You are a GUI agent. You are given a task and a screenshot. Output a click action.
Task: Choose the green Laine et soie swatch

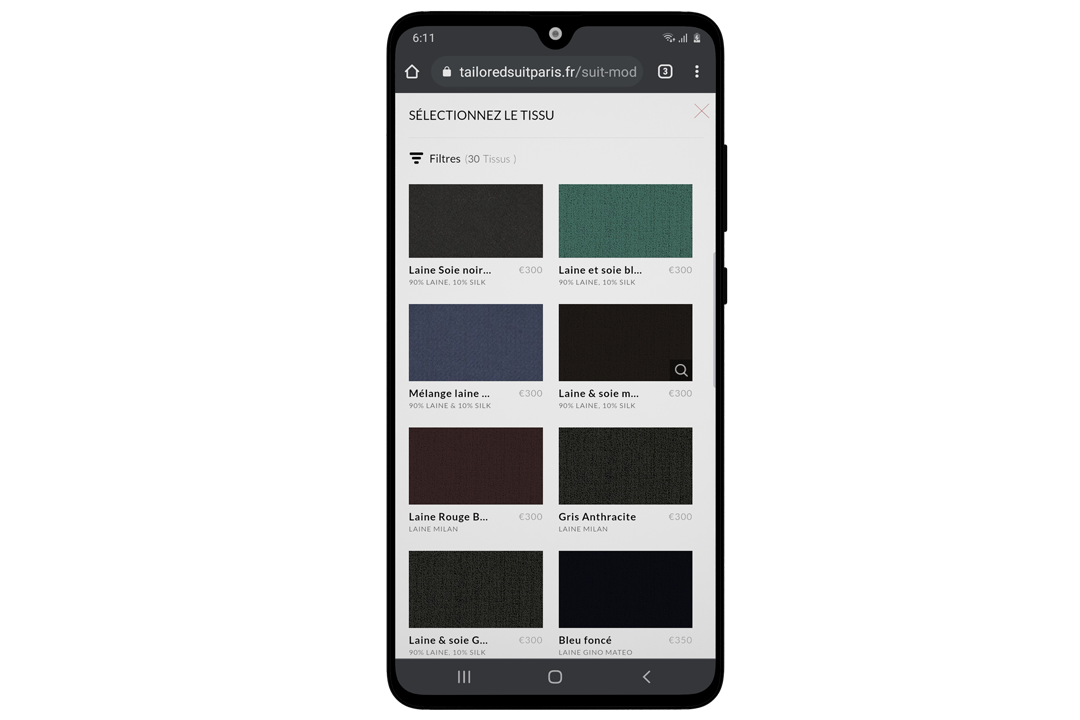[625, 221]
